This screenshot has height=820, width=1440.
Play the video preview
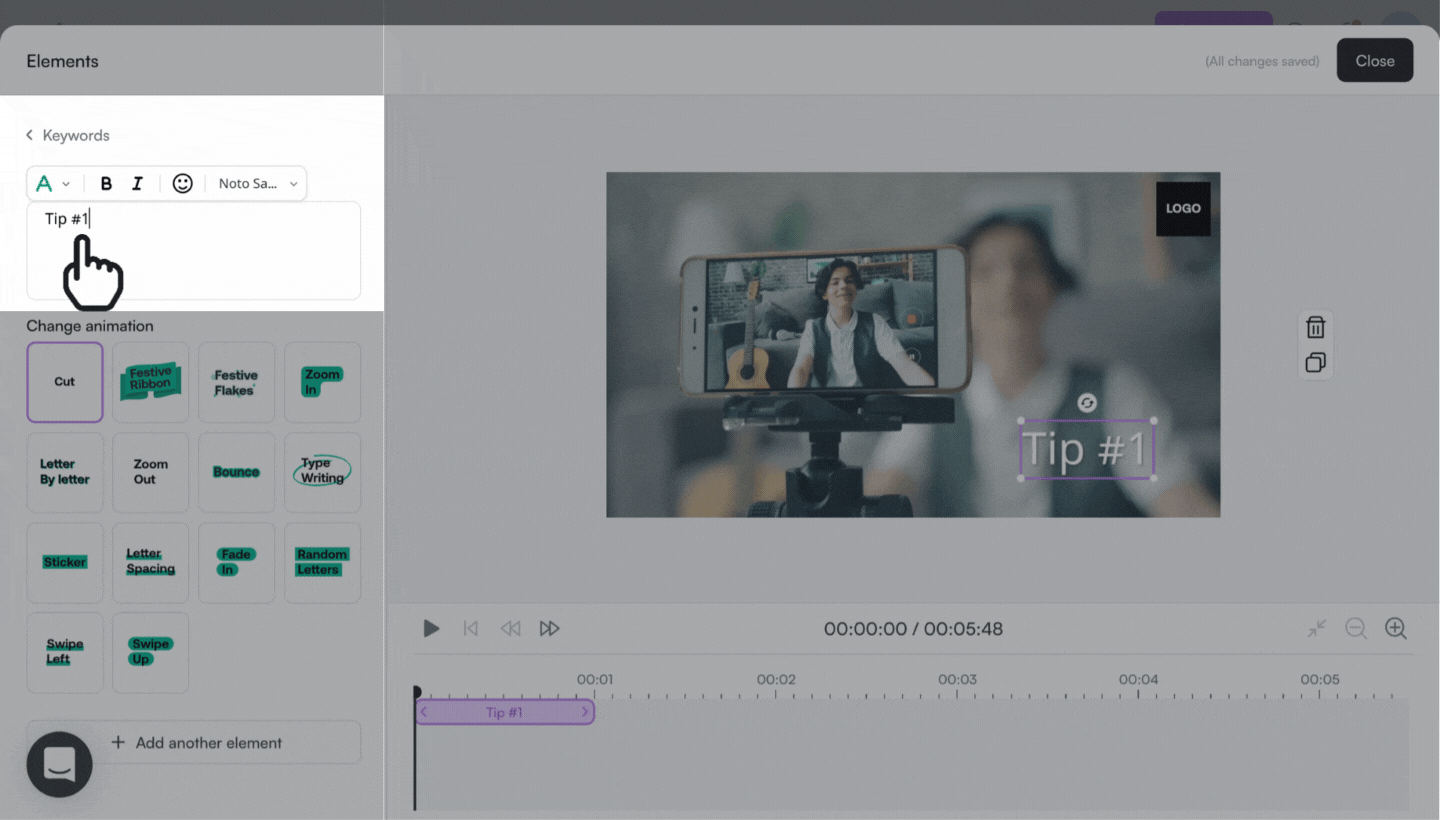point(431,629)
